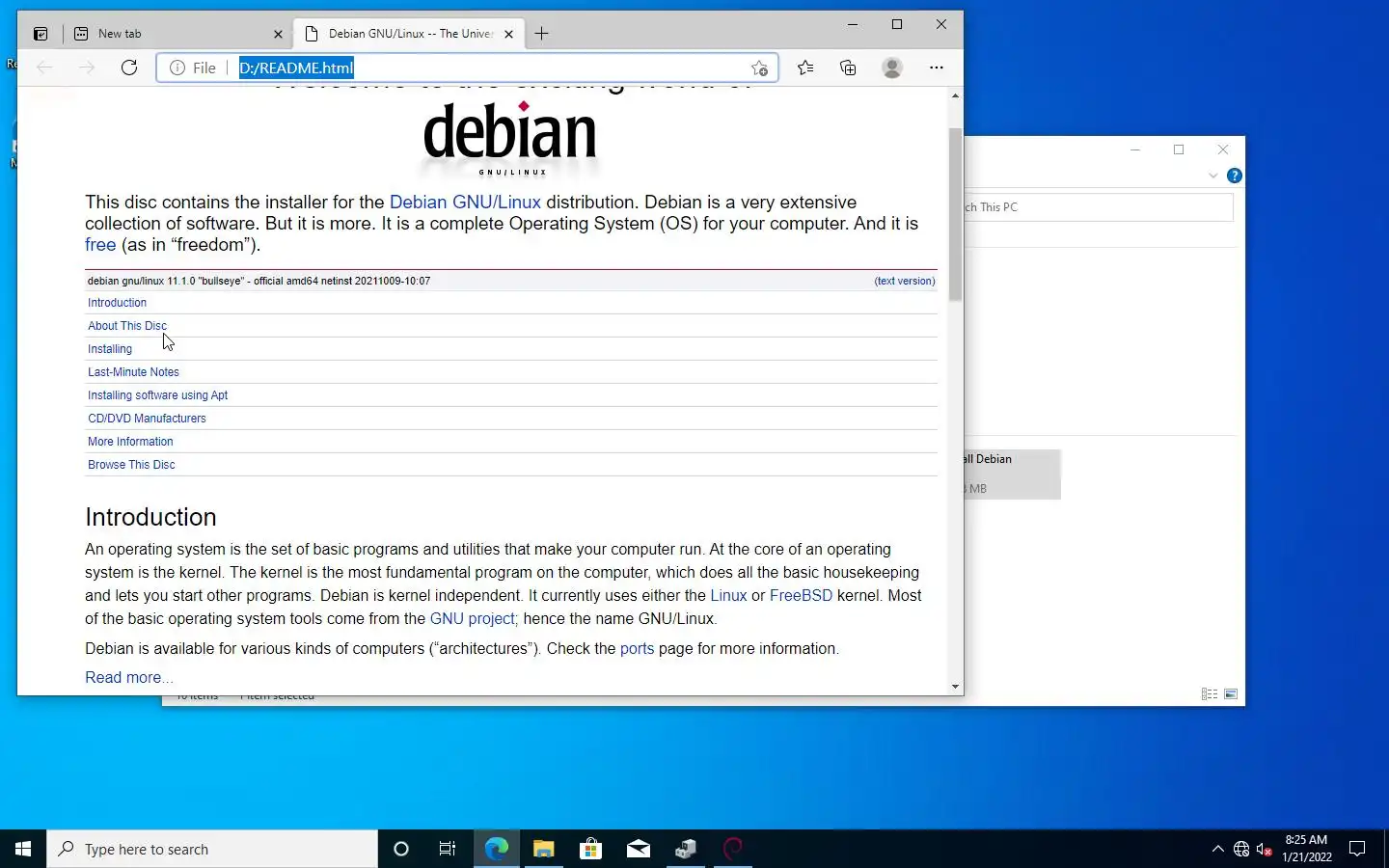Follow the GNU project link
The height and width of the screenshot is (868, 1389).
point(473,619)
